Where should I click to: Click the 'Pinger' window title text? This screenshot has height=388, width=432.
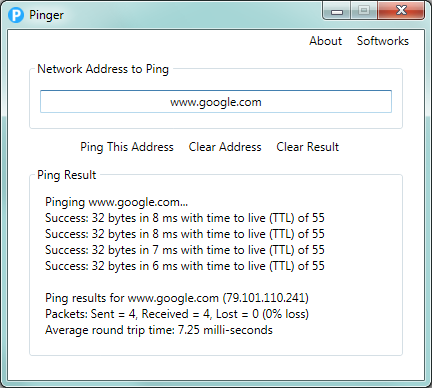click(x=46, y=15)
